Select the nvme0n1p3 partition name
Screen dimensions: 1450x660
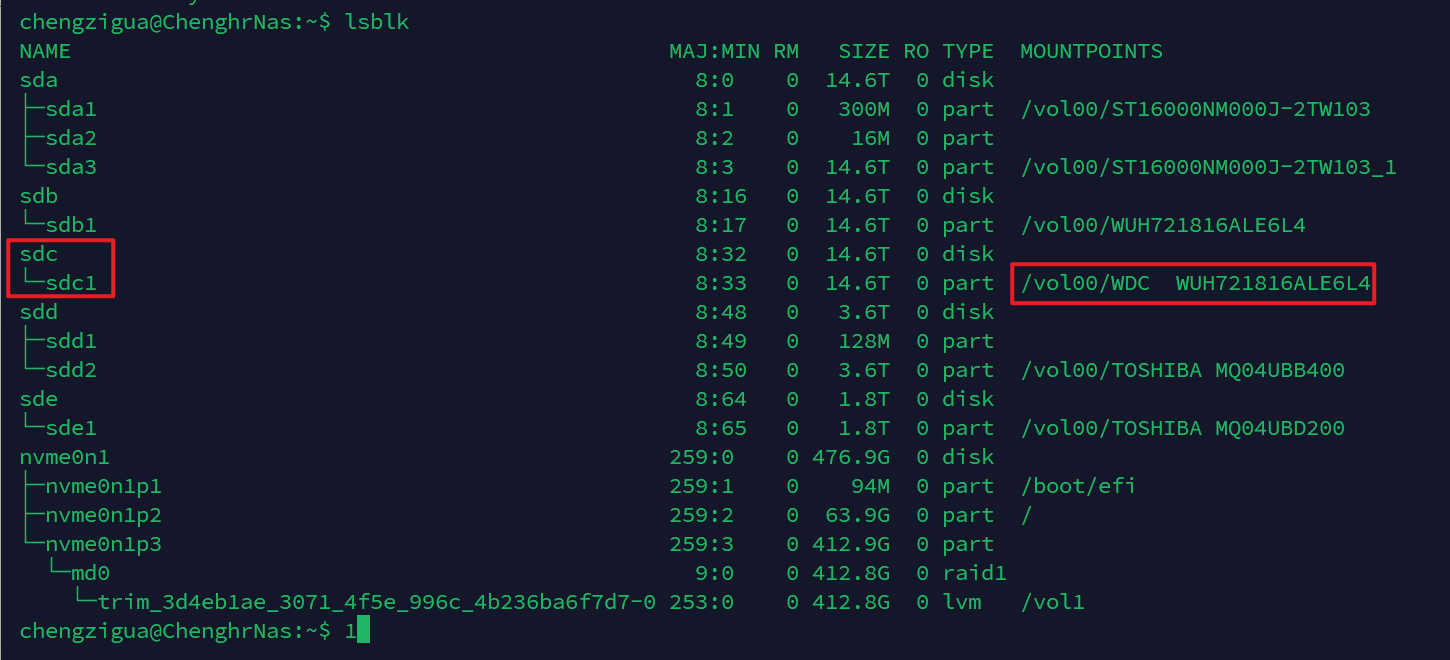click(x=104, y=544)
